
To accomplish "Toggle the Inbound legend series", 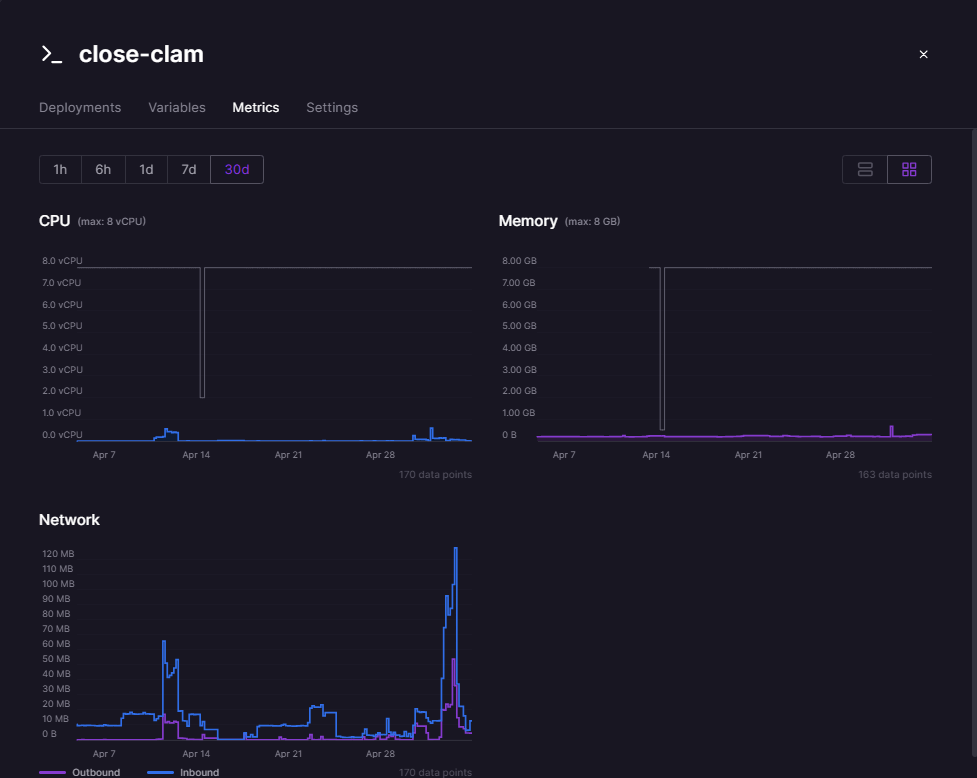I will [x=183, y=772].
